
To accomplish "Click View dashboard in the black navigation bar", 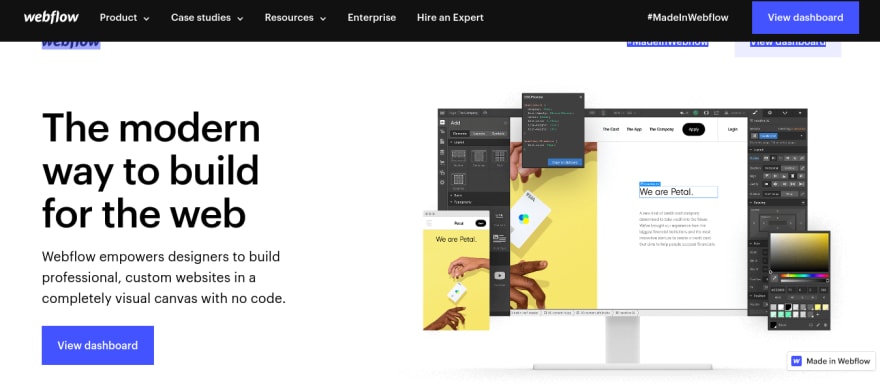I will pyautogui.click(x=805, y=17).
